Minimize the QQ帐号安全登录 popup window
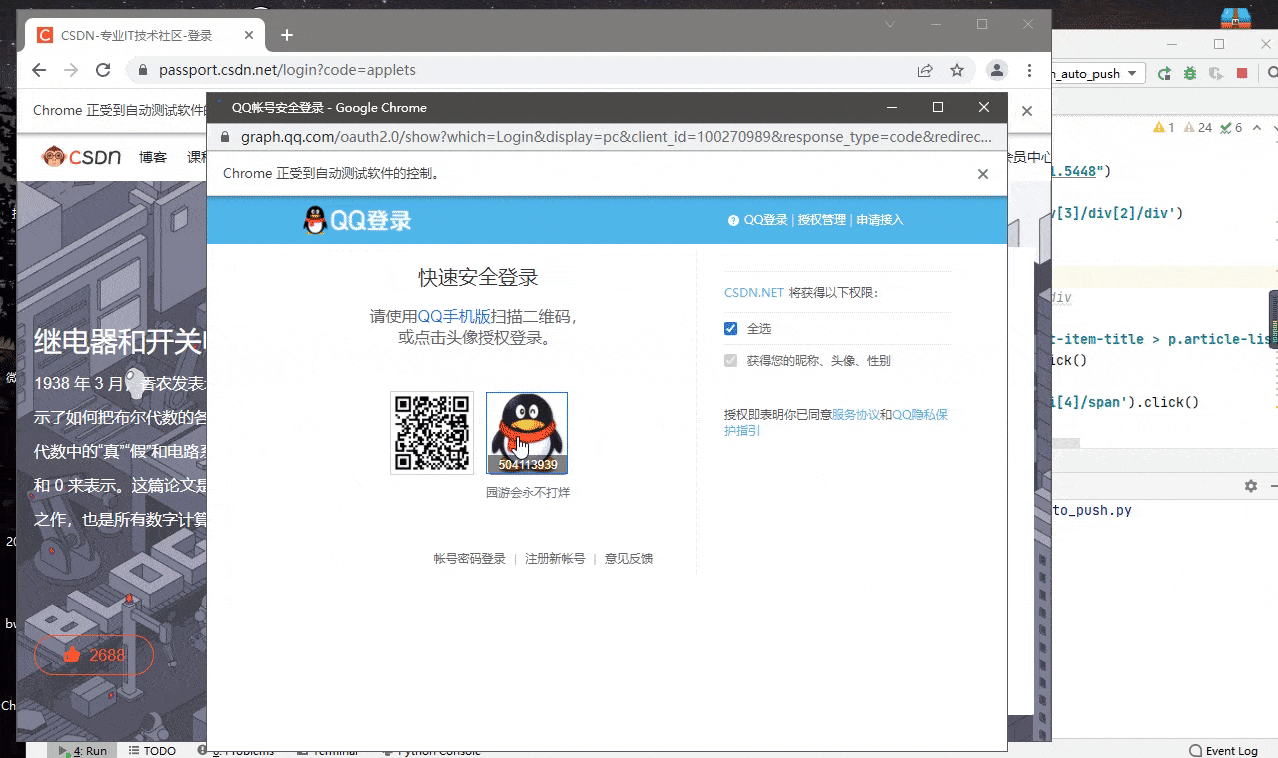The height and width of the screenshot is (758, 1278). [891, 107]
